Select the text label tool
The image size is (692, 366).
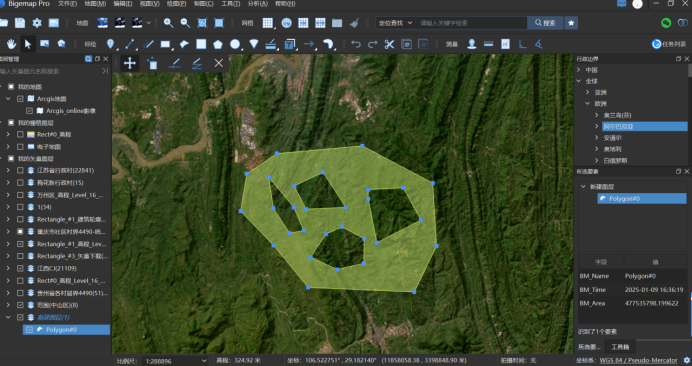290,44
